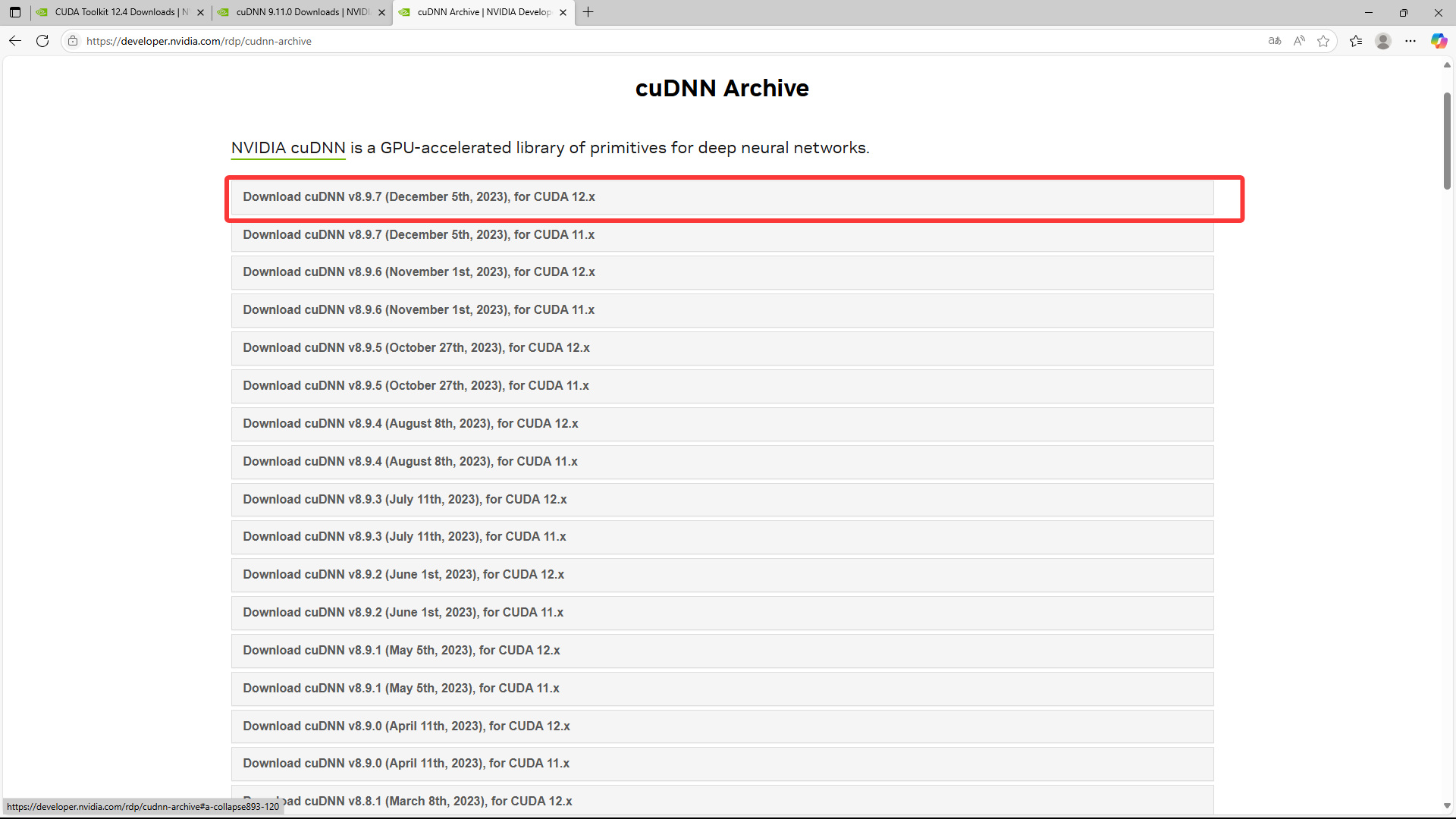Expand cuDNN v8.9.3 for CUDA 12.x
This screenshot has height=819, width=1456.
pos(722,500)
